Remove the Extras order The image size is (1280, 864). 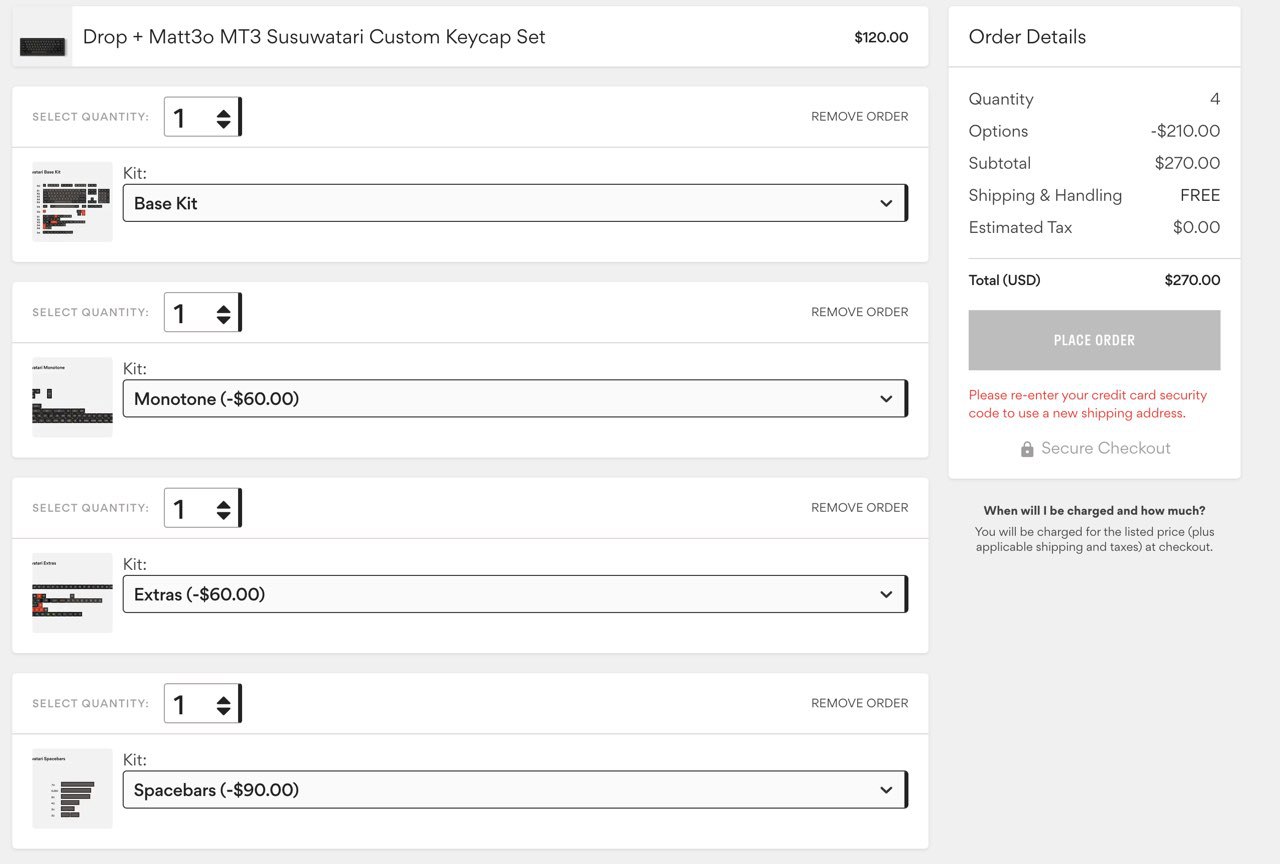pos(859,508)
